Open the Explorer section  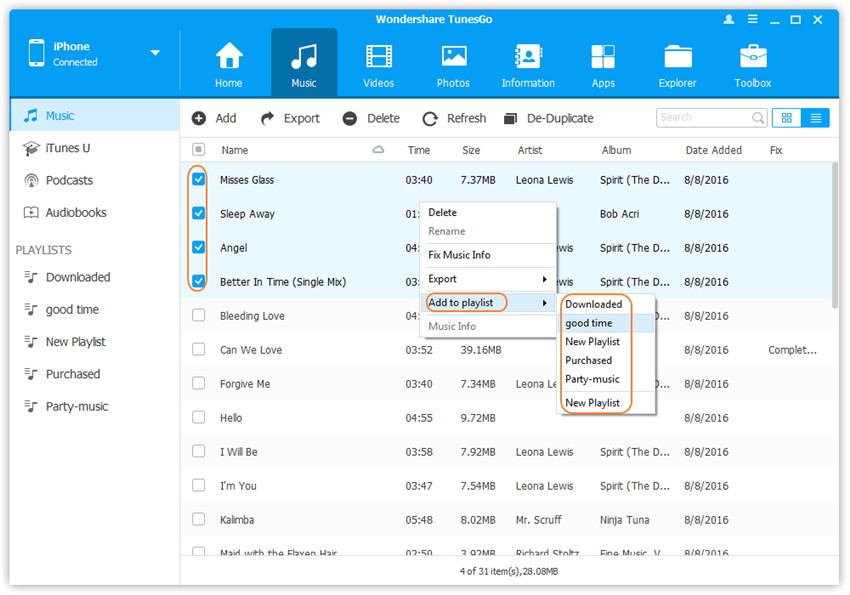point(677,64)
